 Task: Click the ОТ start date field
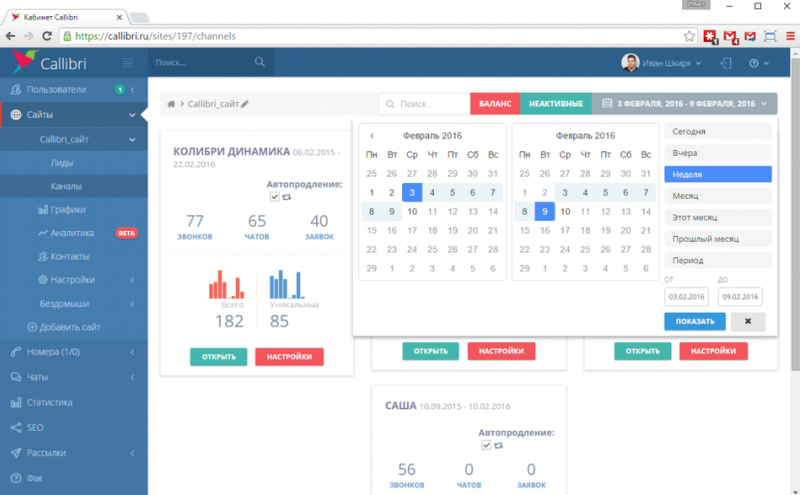tap(685, 296)
